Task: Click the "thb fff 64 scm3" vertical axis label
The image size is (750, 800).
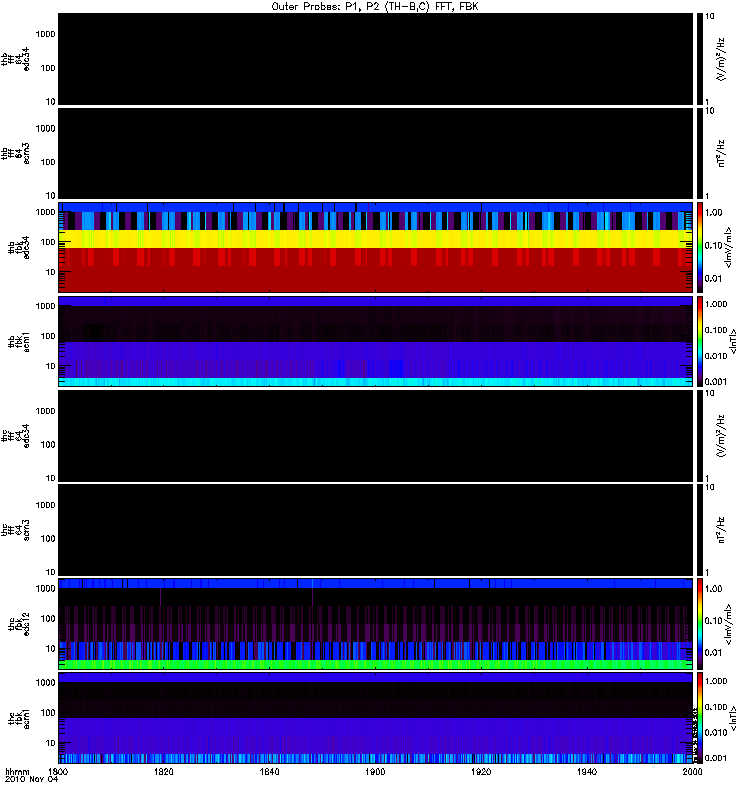Action: [x=15, y=154]
